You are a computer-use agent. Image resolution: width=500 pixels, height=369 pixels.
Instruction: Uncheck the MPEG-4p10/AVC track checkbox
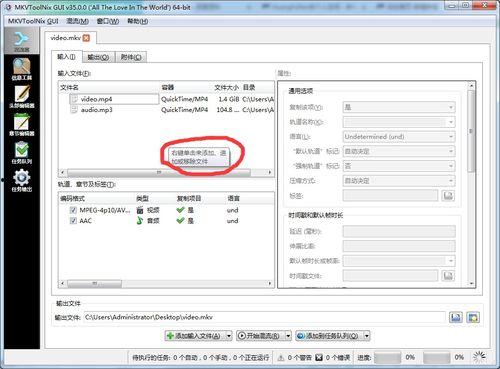pos(73,210)
